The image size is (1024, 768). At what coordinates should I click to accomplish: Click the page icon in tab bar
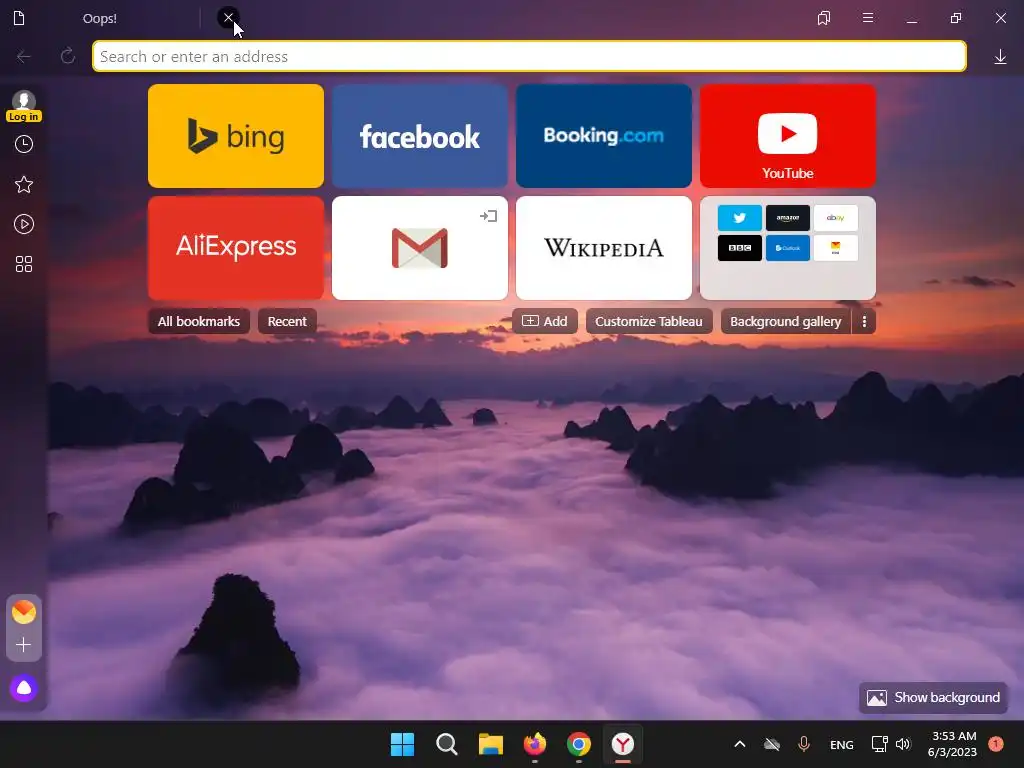(x=19, y=18)
